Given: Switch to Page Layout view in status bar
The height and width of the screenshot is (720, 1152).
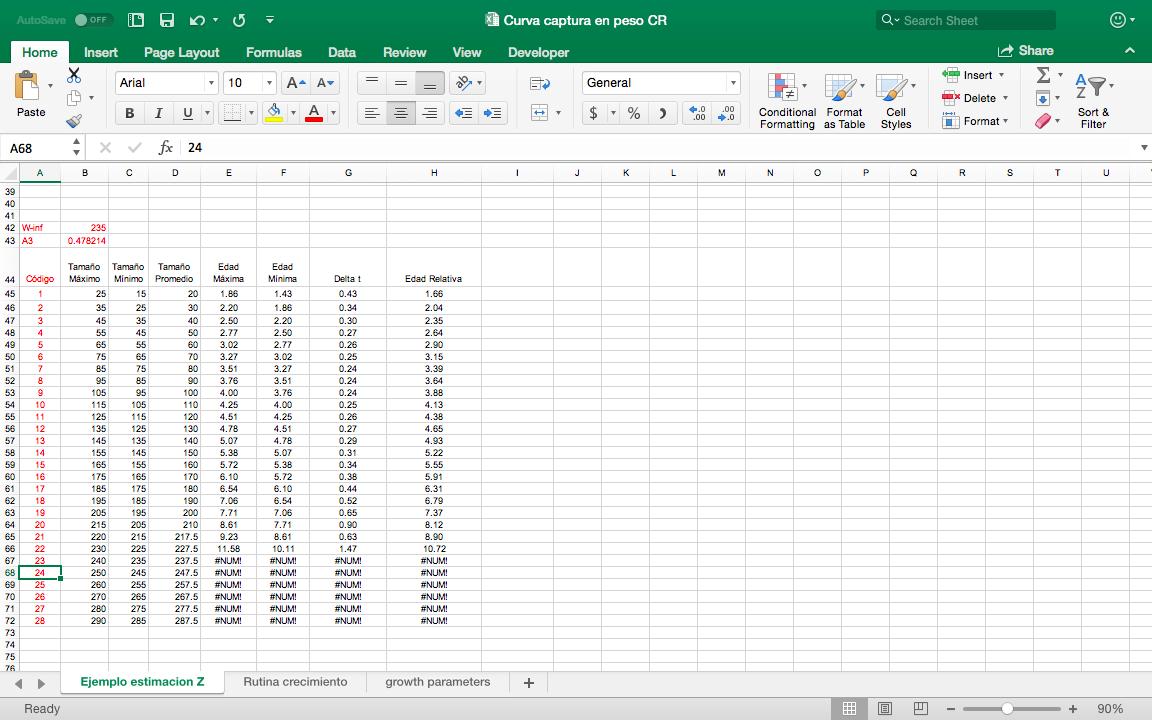Looking at the screenshot, I should click(885, 708).
